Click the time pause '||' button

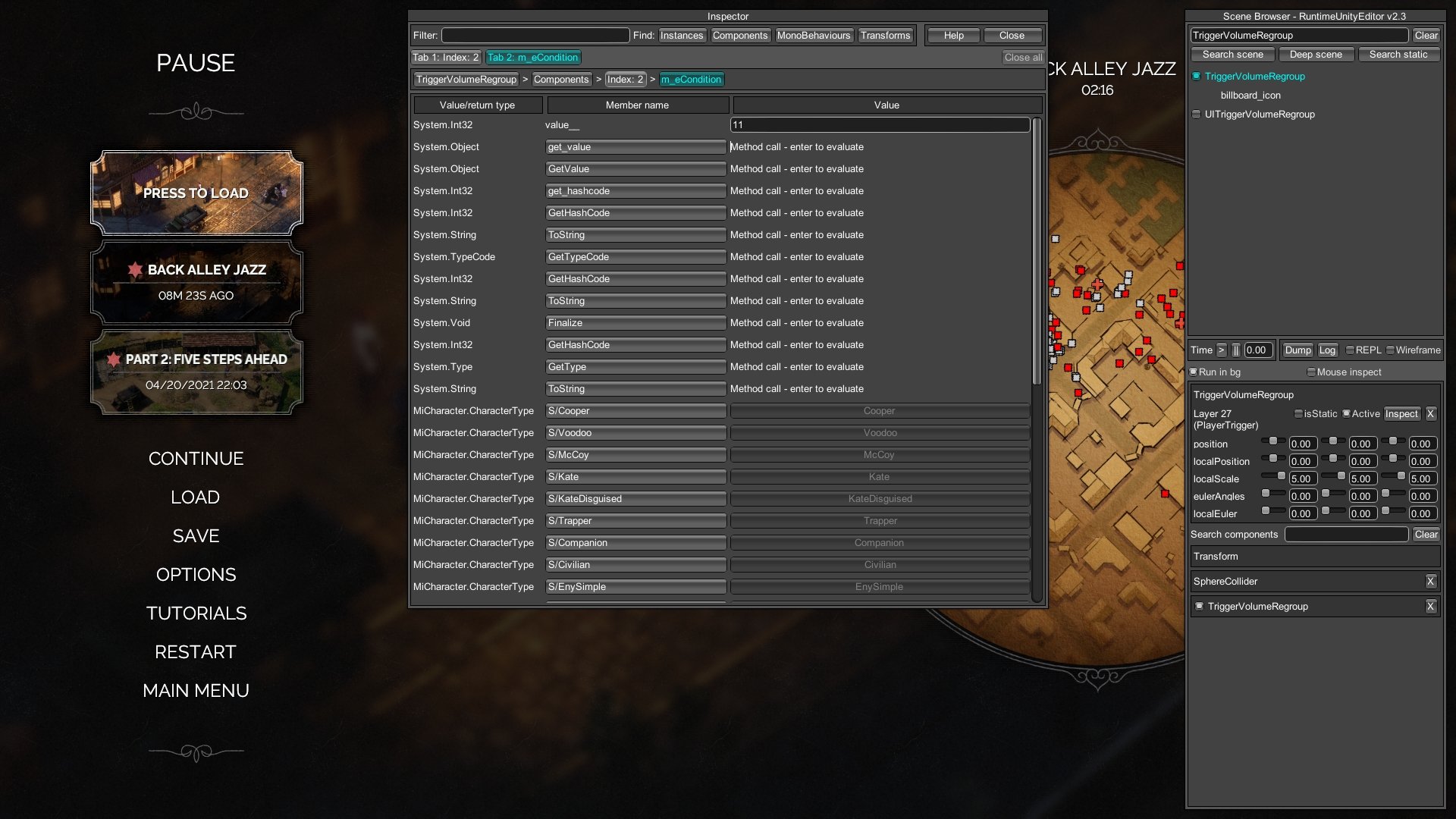click(1236, 350)
